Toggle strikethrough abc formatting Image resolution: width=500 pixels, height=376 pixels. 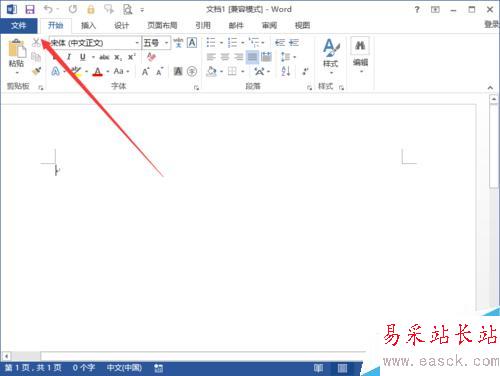tap(104, 57)
